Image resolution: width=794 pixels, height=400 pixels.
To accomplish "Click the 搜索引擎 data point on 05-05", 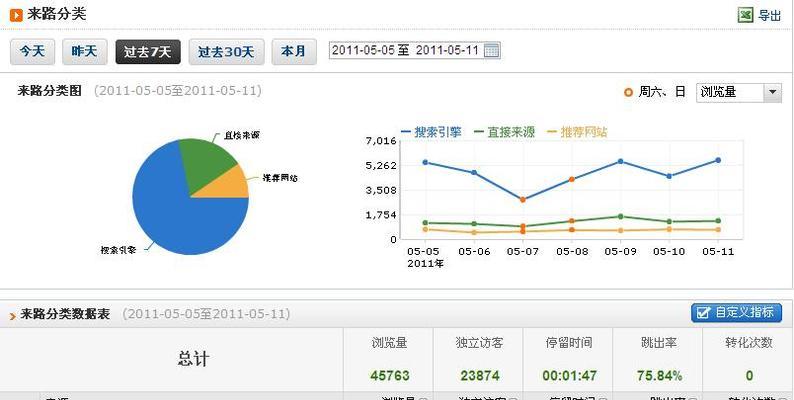I will [x=425, y=162].
